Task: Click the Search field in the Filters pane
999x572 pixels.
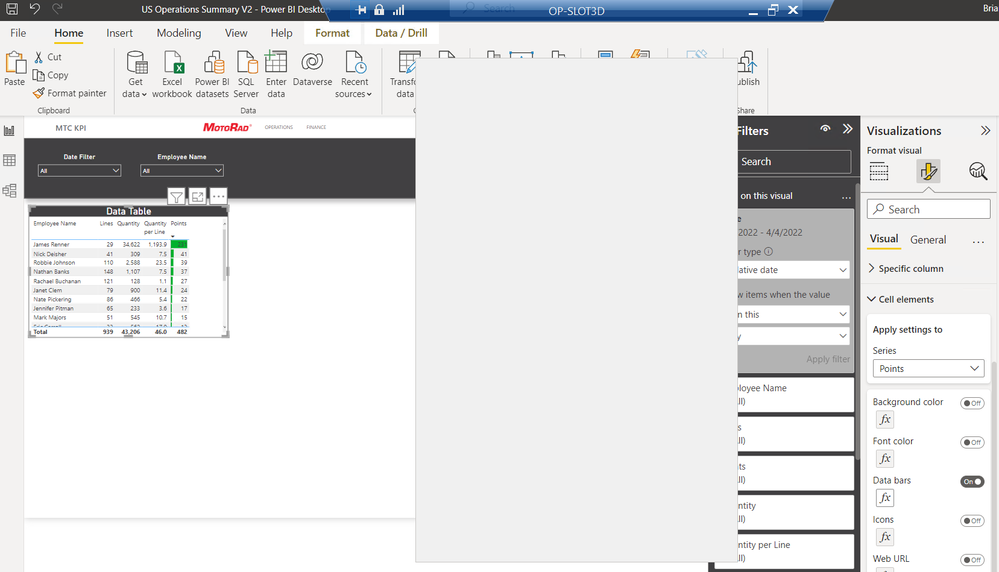Action: [x=794, y=162]
